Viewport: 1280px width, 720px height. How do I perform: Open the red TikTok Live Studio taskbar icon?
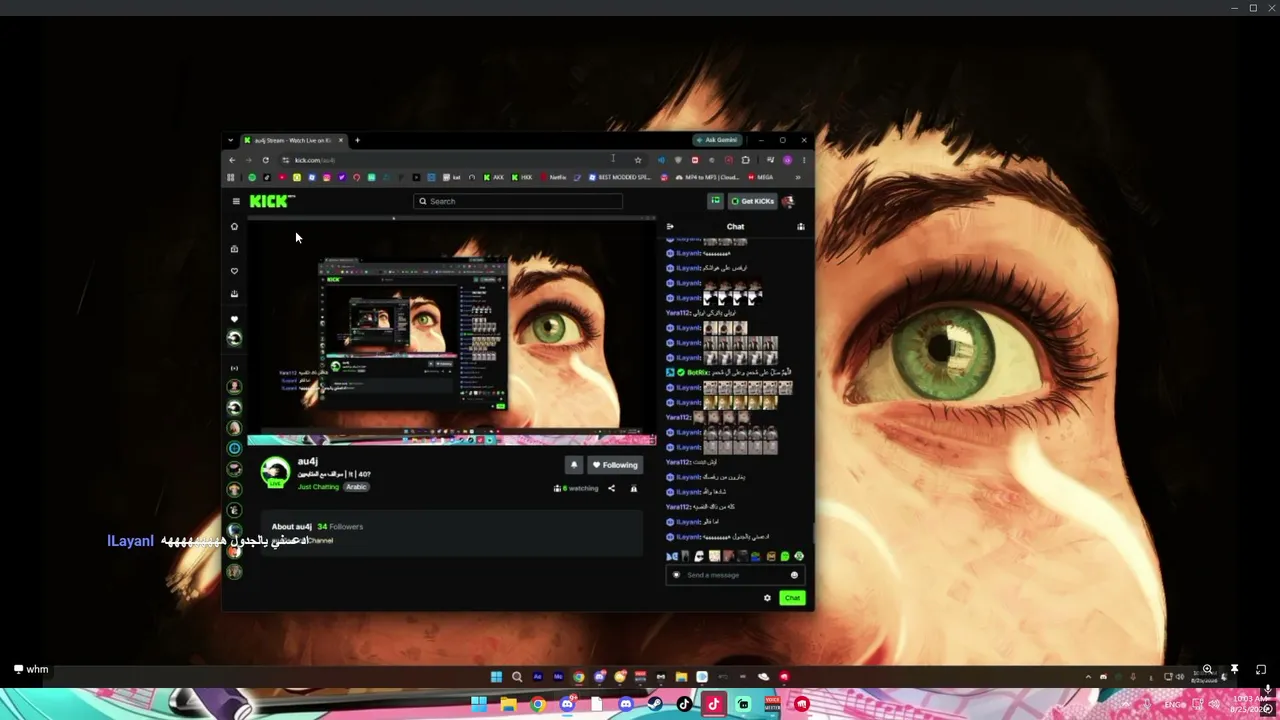click(x=713, y=705)
